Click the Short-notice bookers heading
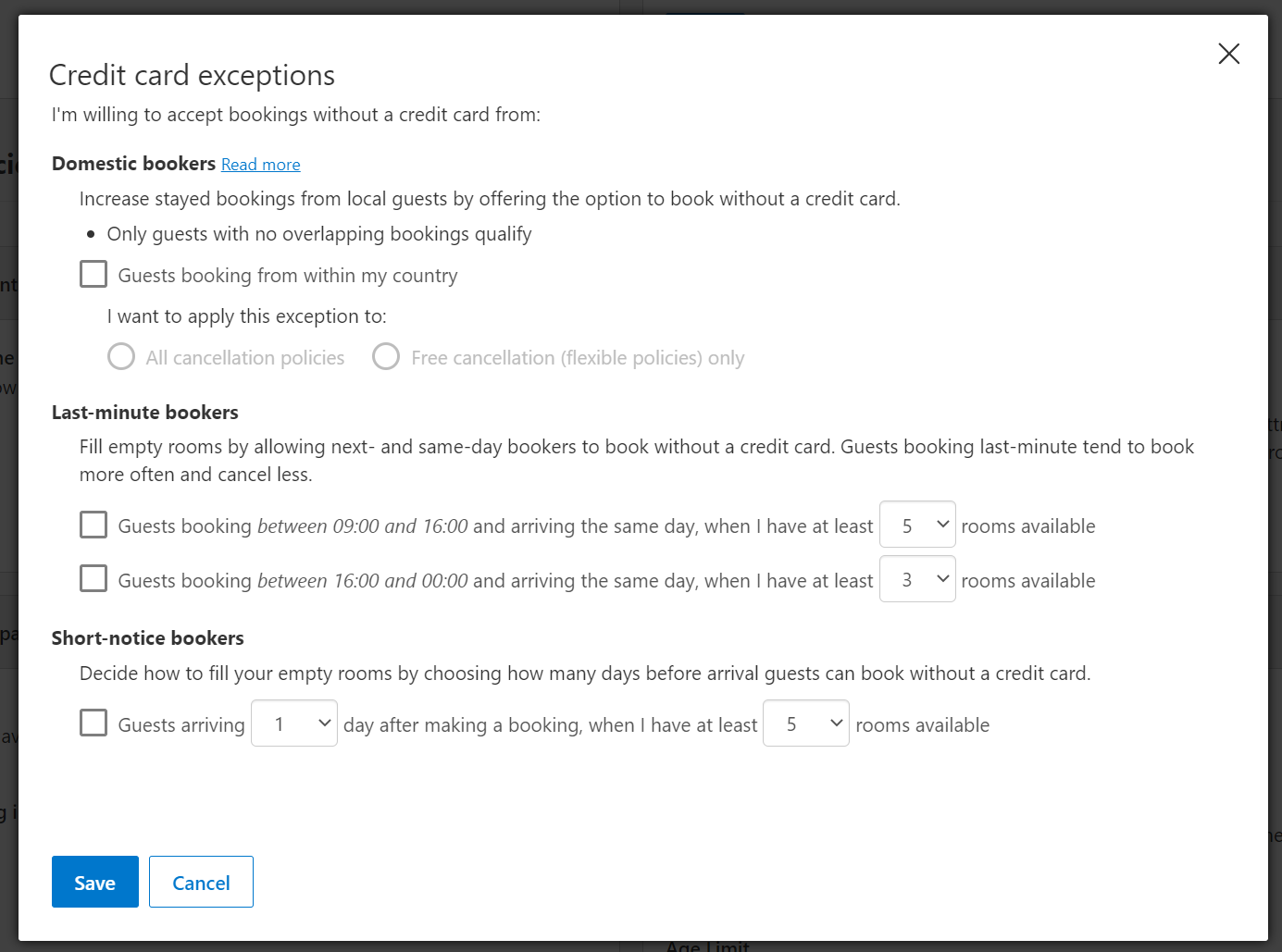Screen dimensions: 1282x952 click(147, 637)
